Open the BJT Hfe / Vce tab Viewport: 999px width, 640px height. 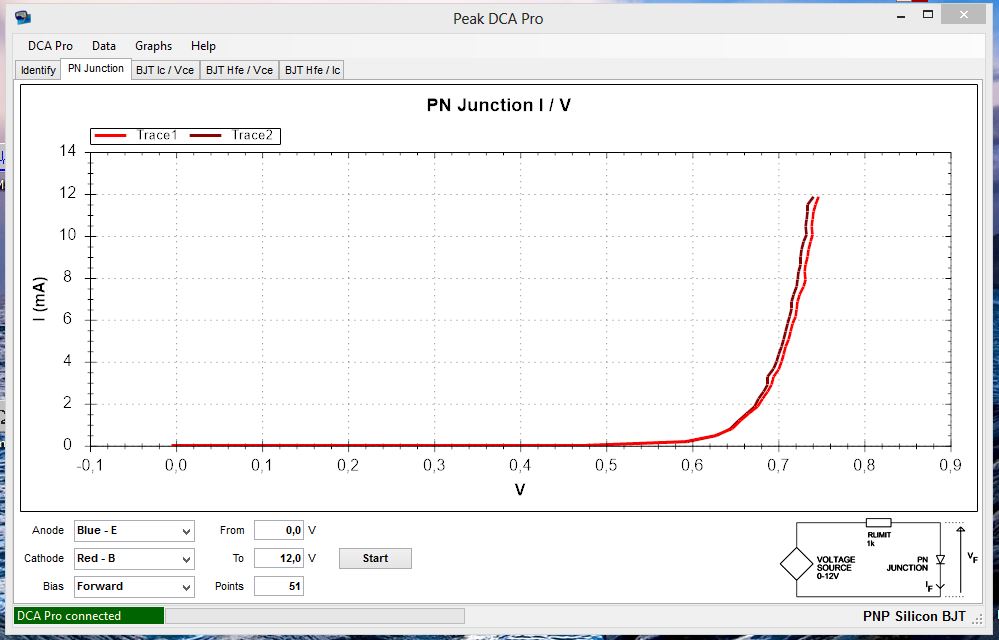tap(240, 70)
